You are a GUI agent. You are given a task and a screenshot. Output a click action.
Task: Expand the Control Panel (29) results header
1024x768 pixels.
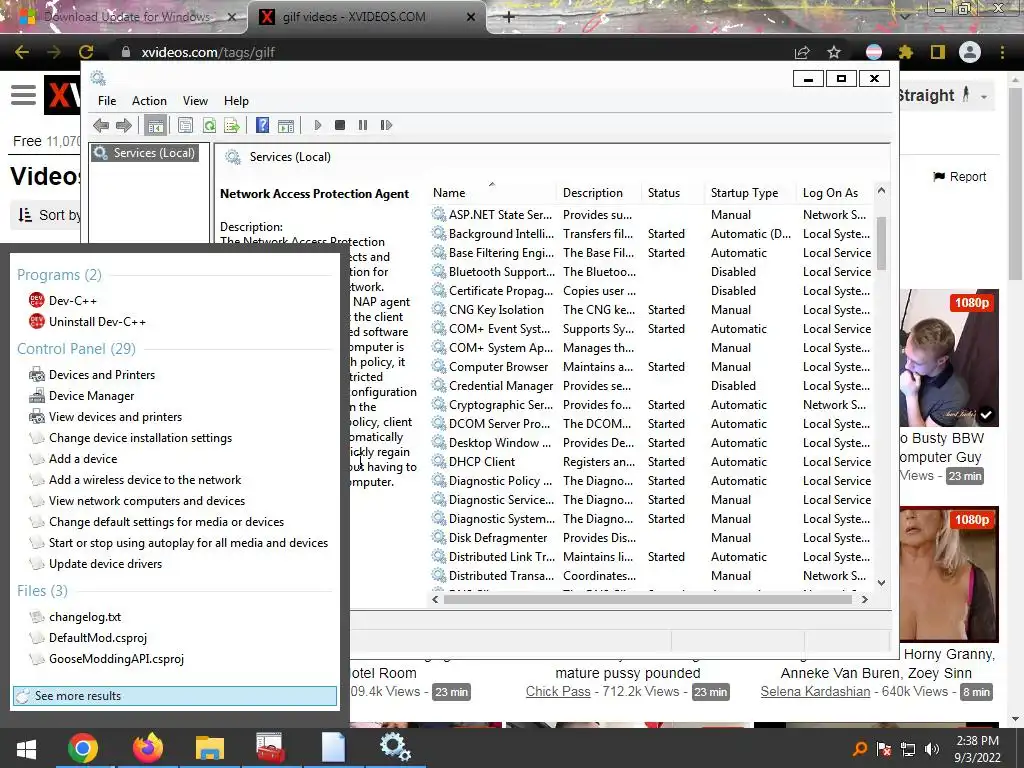[x=76, y=349]
